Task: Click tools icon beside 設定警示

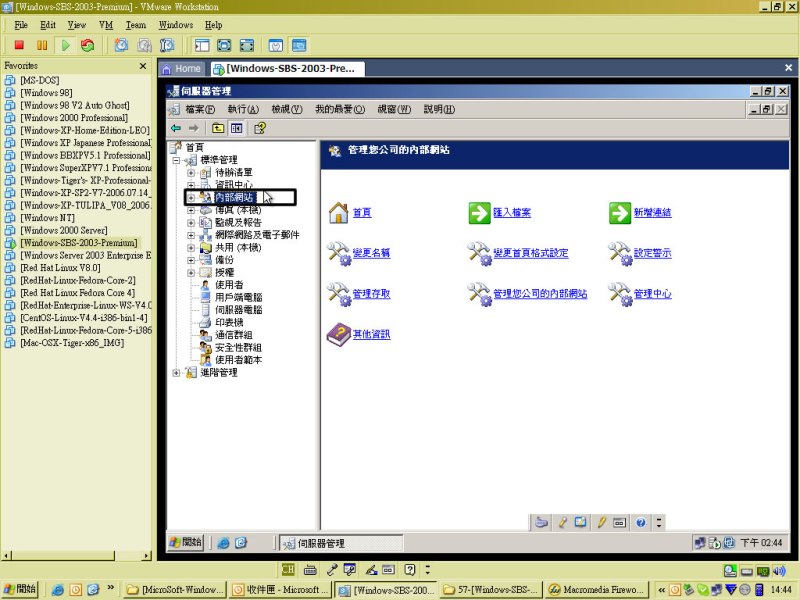Action: 619,253
